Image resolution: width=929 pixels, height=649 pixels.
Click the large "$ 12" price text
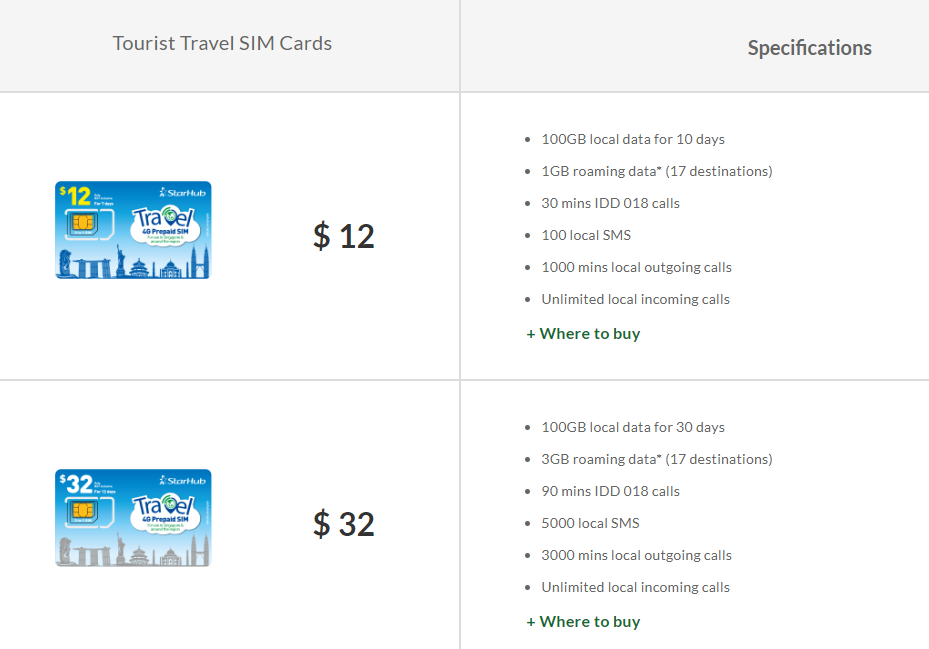(x=343, y=237)
